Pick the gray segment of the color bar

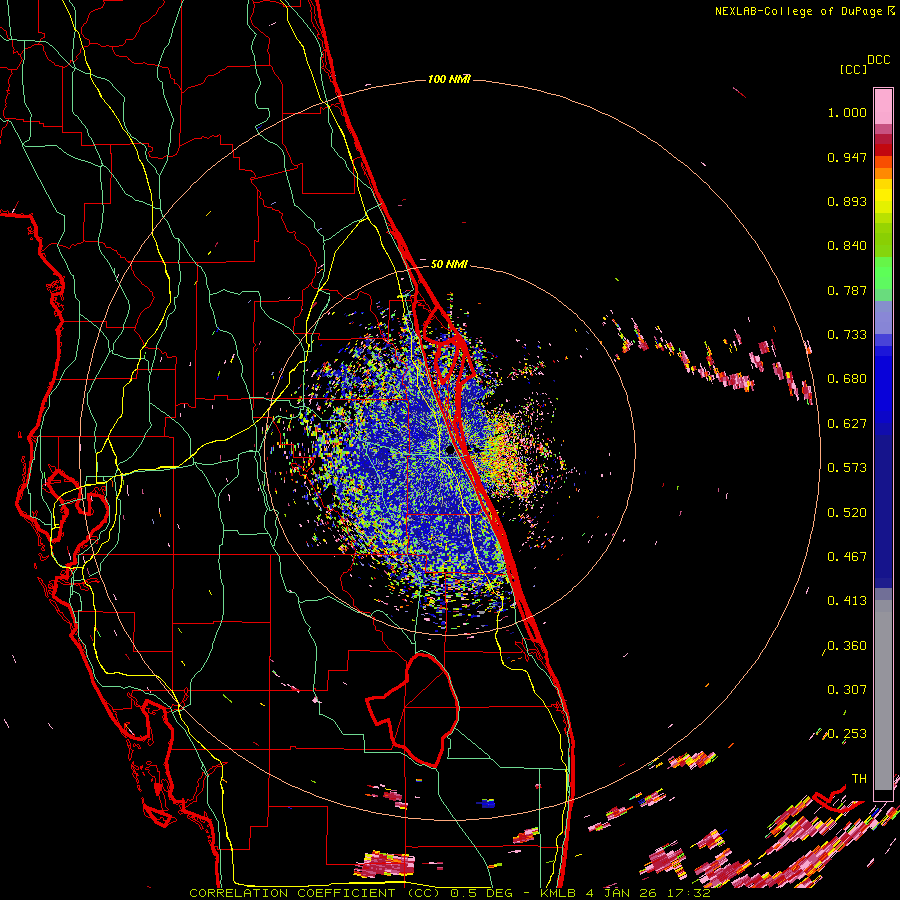point(883,695)
